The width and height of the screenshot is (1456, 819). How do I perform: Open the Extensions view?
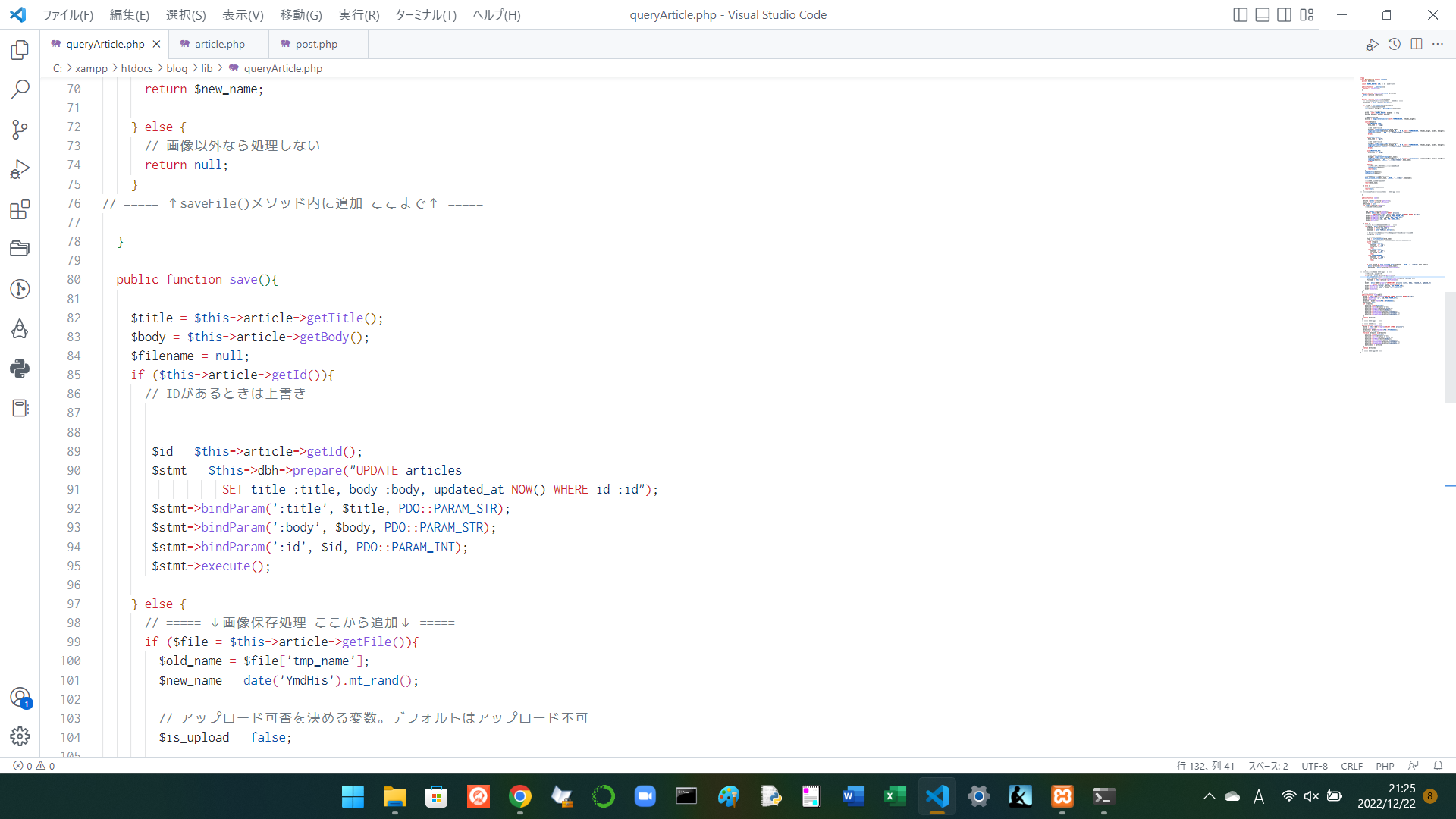point(20,210)
